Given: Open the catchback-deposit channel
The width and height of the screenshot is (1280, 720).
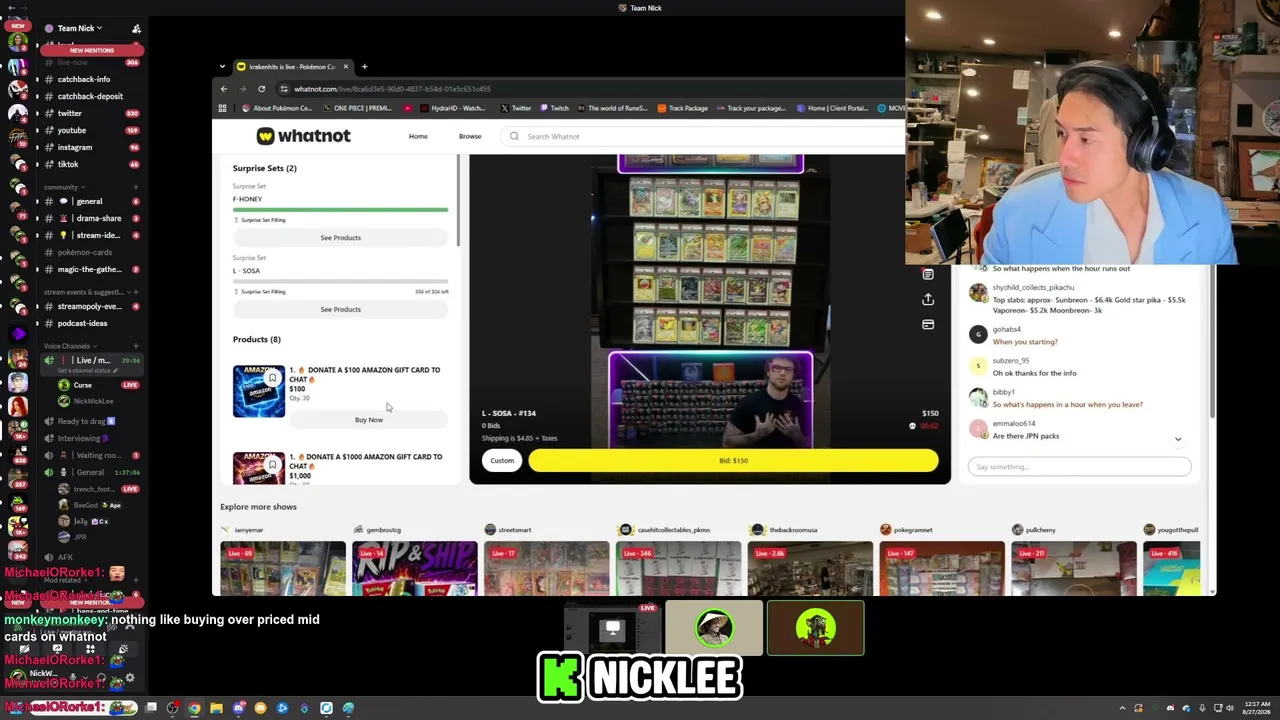Looking at the screenshot, I should click(90, 96).
